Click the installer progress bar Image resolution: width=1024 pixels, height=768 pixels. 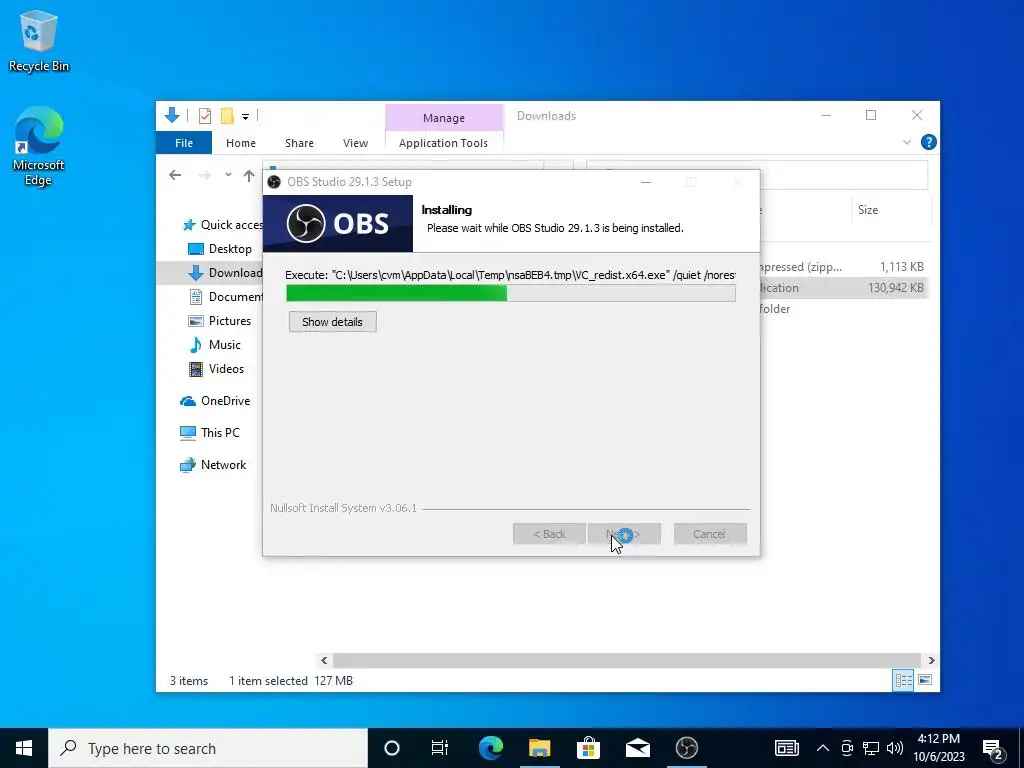[x=511, y=293]
